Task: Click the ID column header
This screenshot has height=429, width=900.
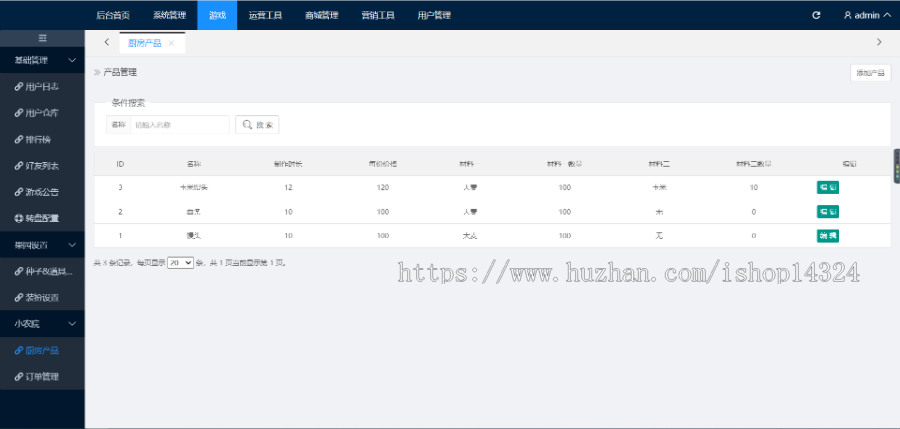Action: pos(121,164)
